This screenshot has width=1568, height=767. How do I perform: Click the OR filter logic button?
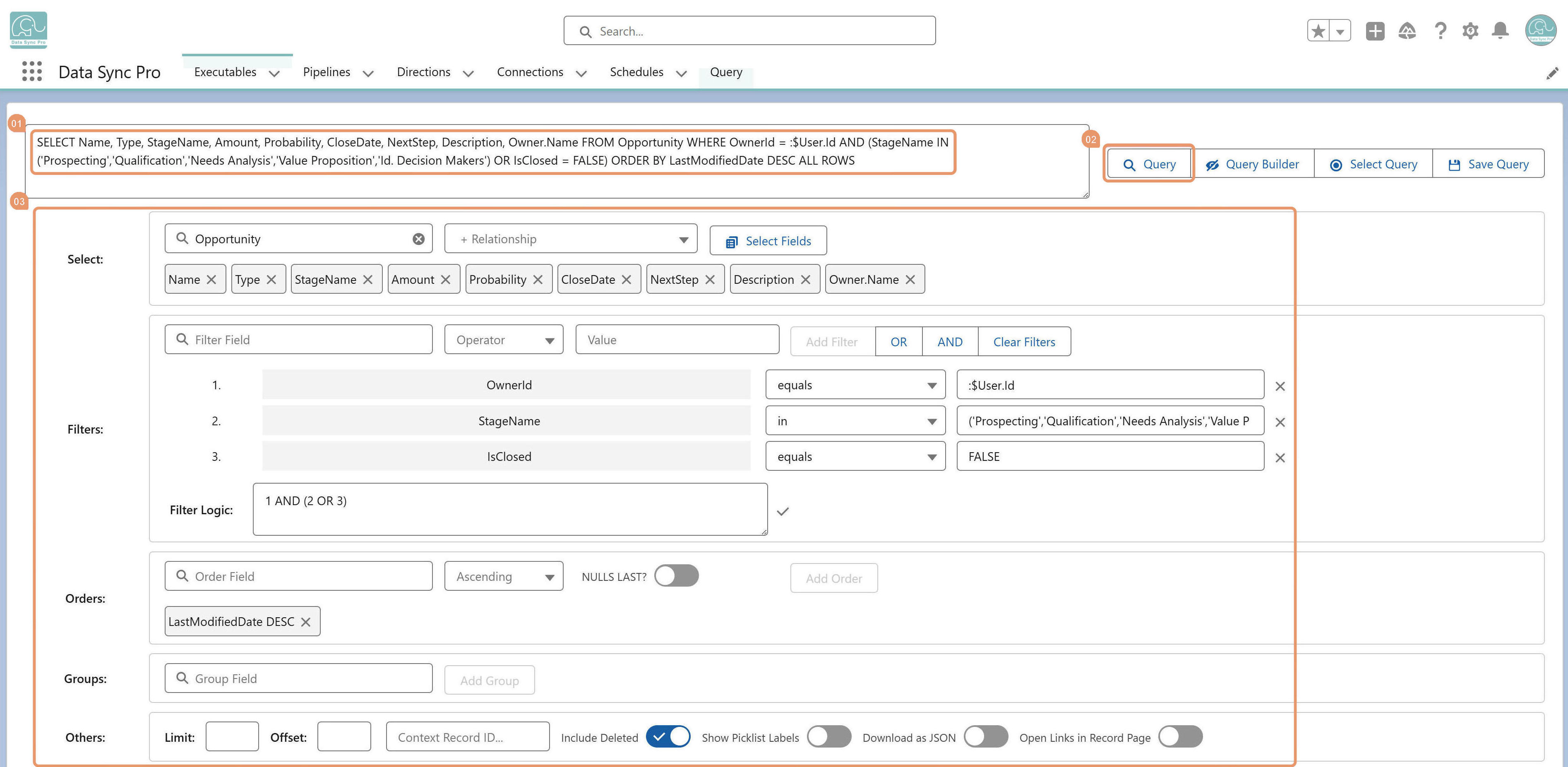pyautogui.click(x=898, y=341)
